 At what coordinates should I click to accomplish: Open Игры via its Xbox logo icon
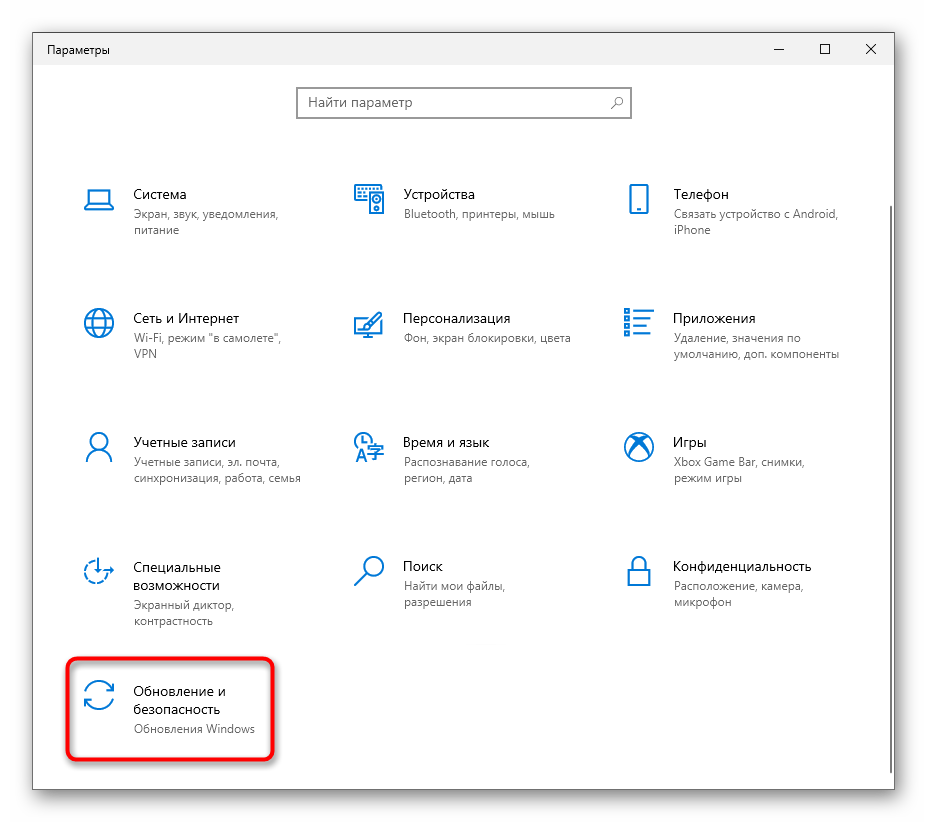[x=639, y=446]
